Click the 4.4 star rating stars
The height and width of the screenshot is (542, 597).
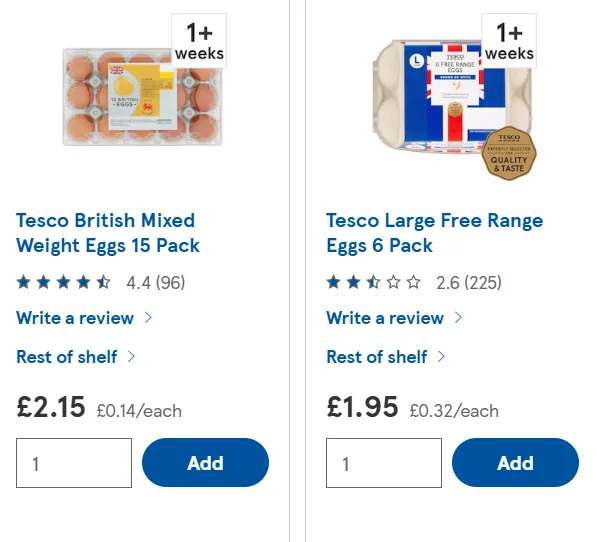click(64, 282)
